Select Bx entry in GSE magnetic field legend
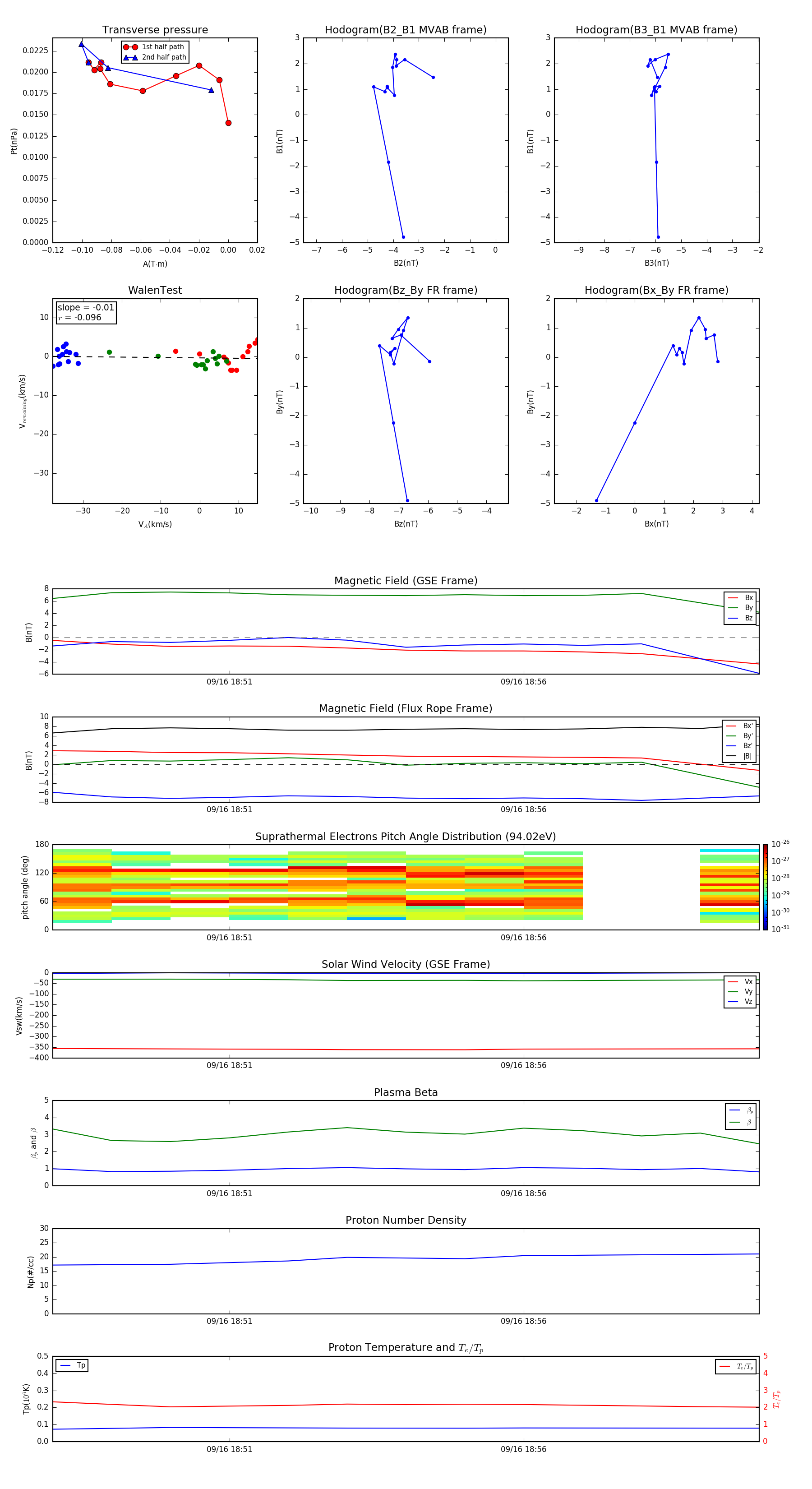The width and height of the screenshot is (812, 1489). point(740,598)
